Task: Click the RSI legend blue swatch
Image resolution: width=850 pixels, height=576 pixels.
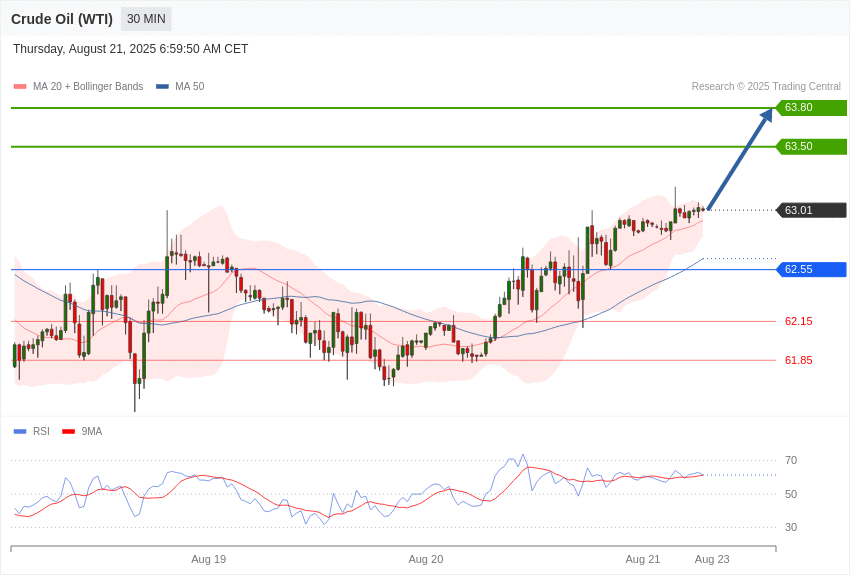Action: point(20,432)
